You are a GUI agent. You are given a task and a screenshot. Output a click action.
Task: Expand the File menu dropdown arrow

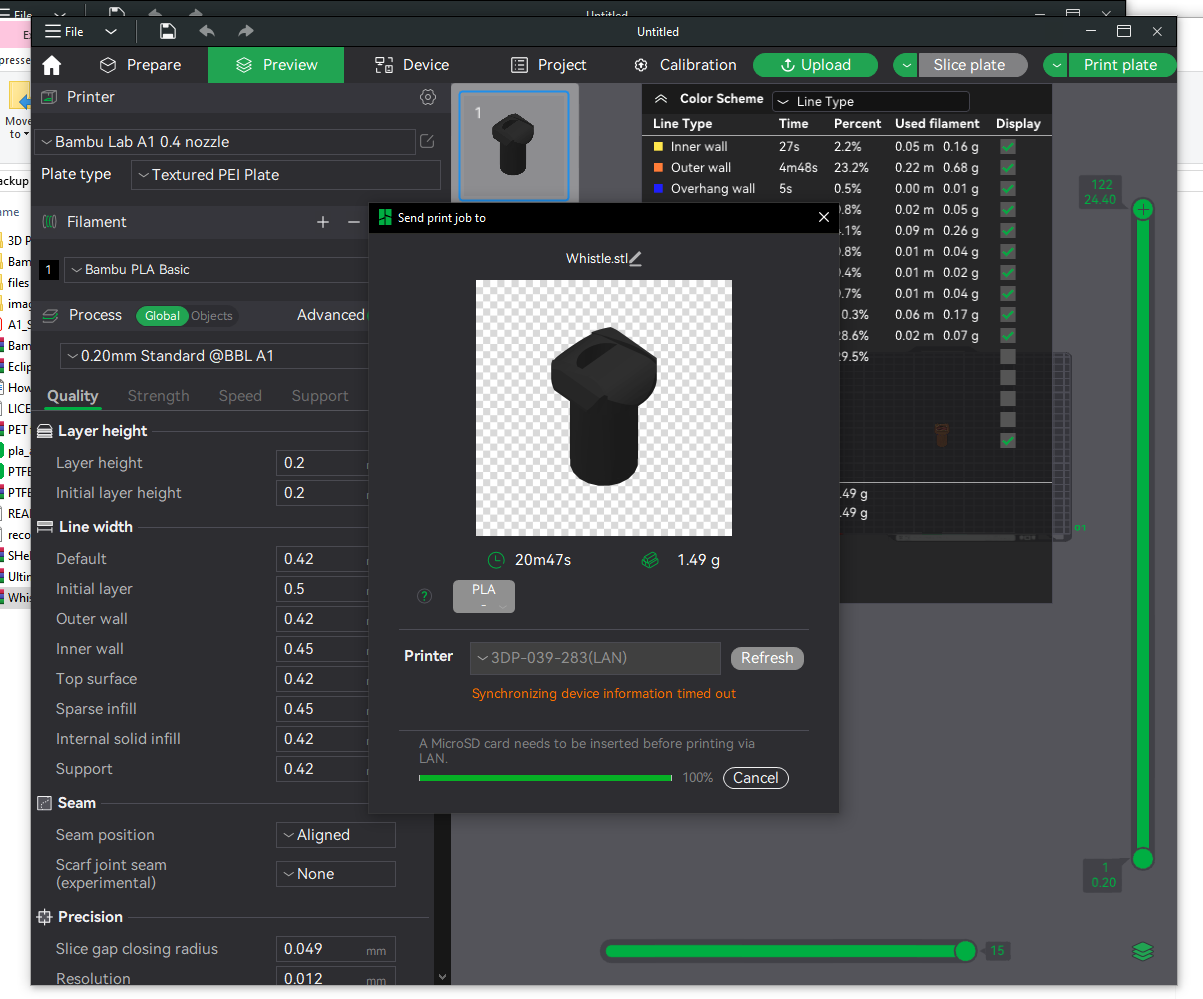111,32
